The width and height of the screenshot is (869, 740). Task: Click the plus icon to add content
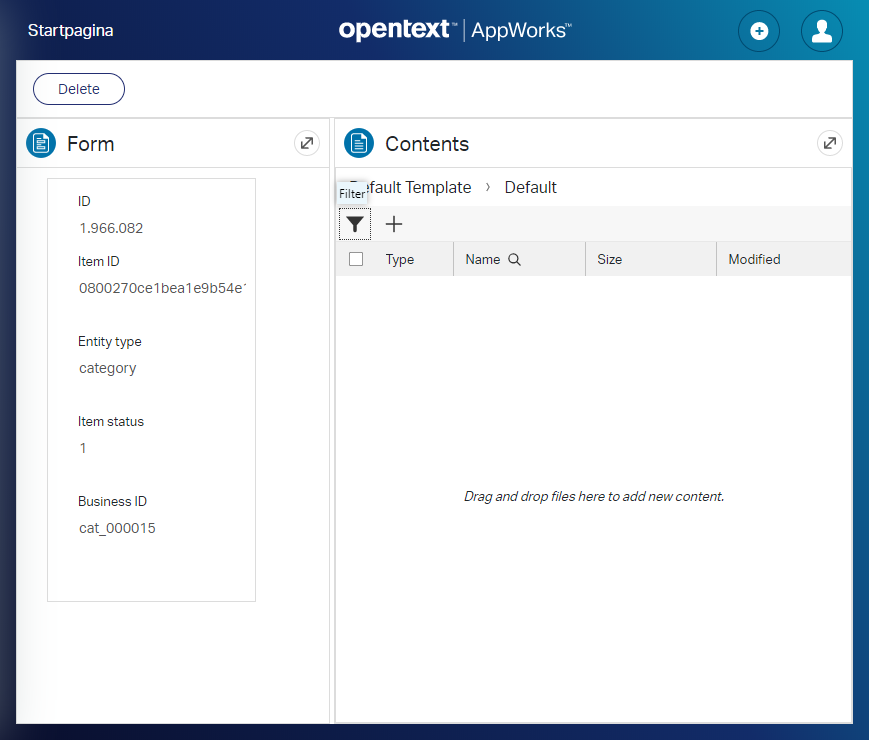point(394,224)
